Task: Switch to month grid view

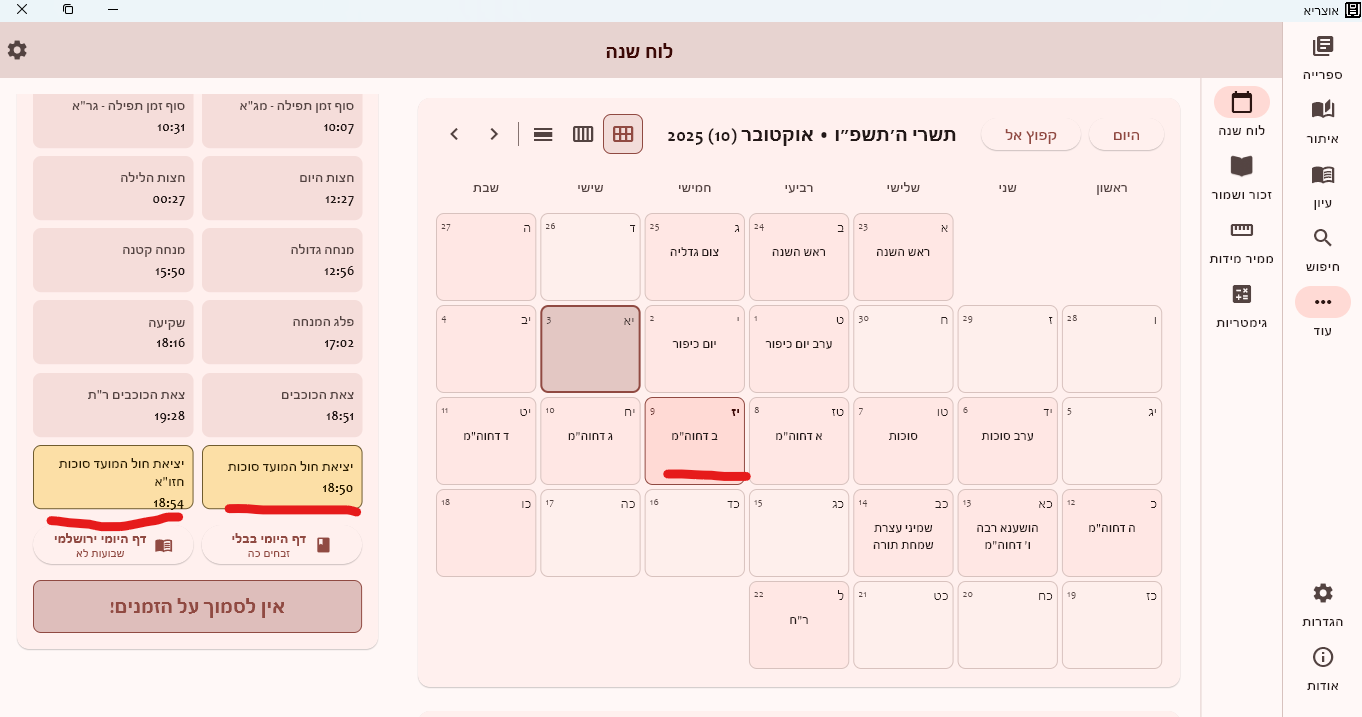Action: click(623, 134)
